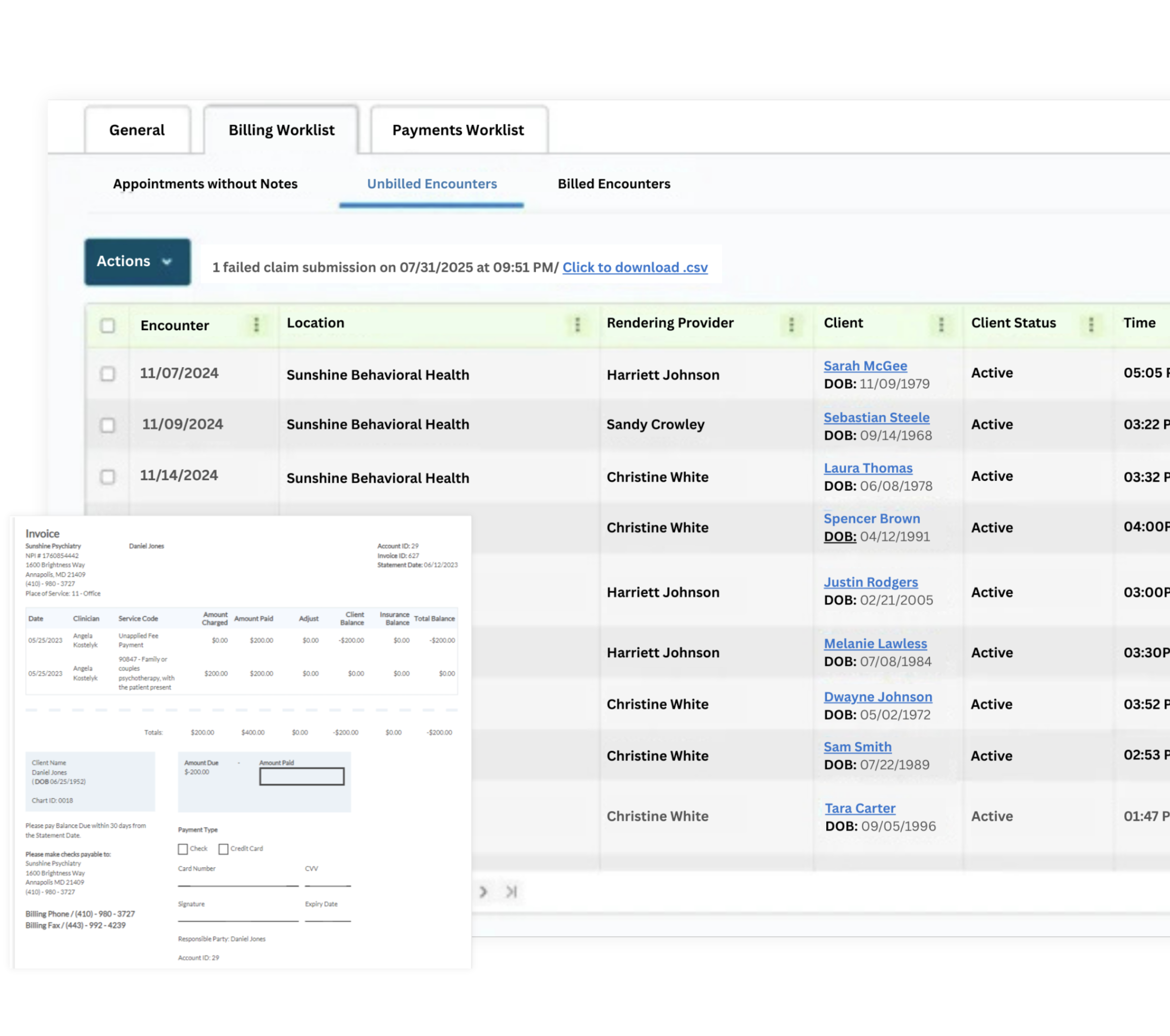Expand the Actions dropdown button
This screenshot has height=1036, width=1170.
pyautogui.click(x=137, y=262)
